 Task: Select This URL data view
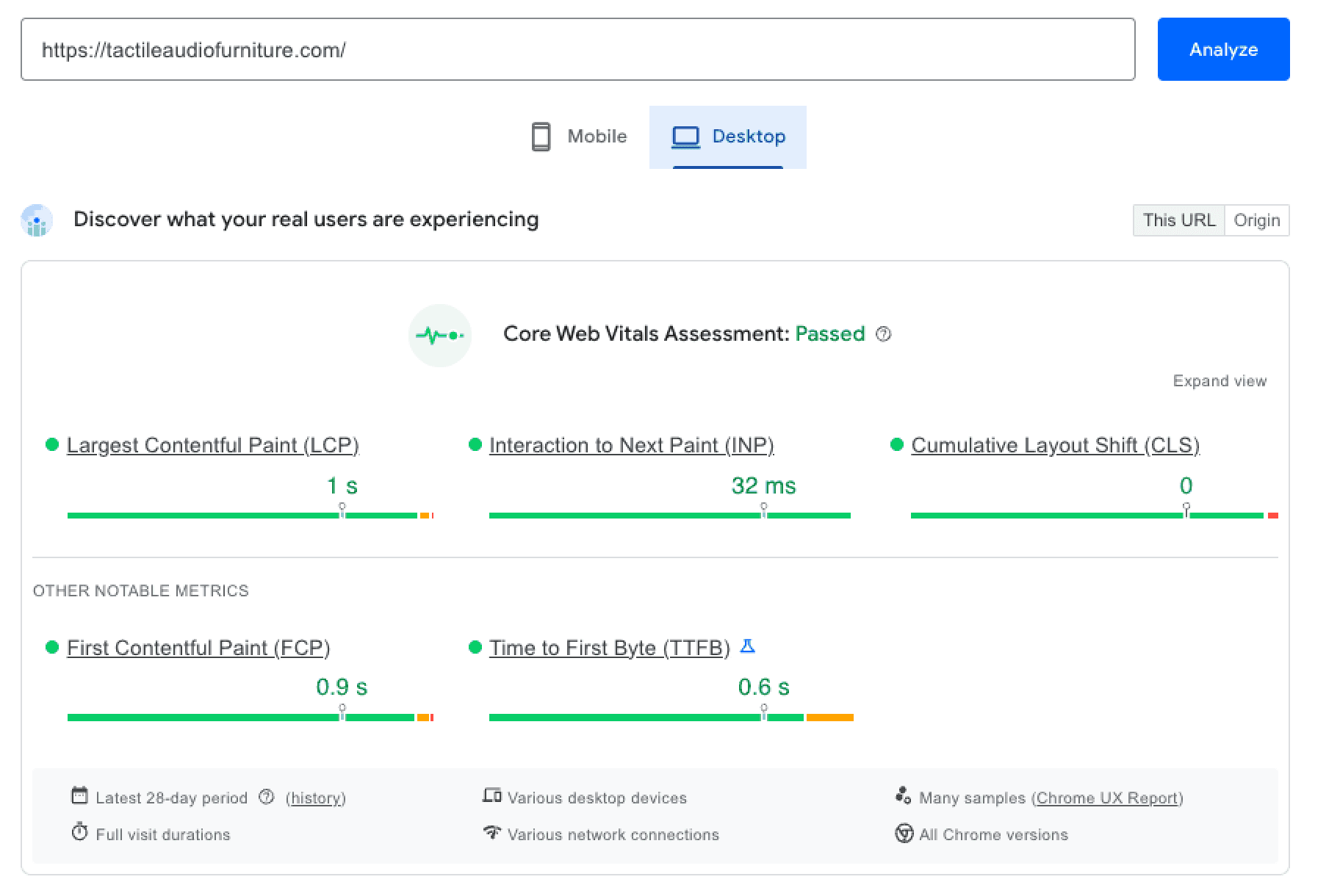click(x=1178, y=220)
